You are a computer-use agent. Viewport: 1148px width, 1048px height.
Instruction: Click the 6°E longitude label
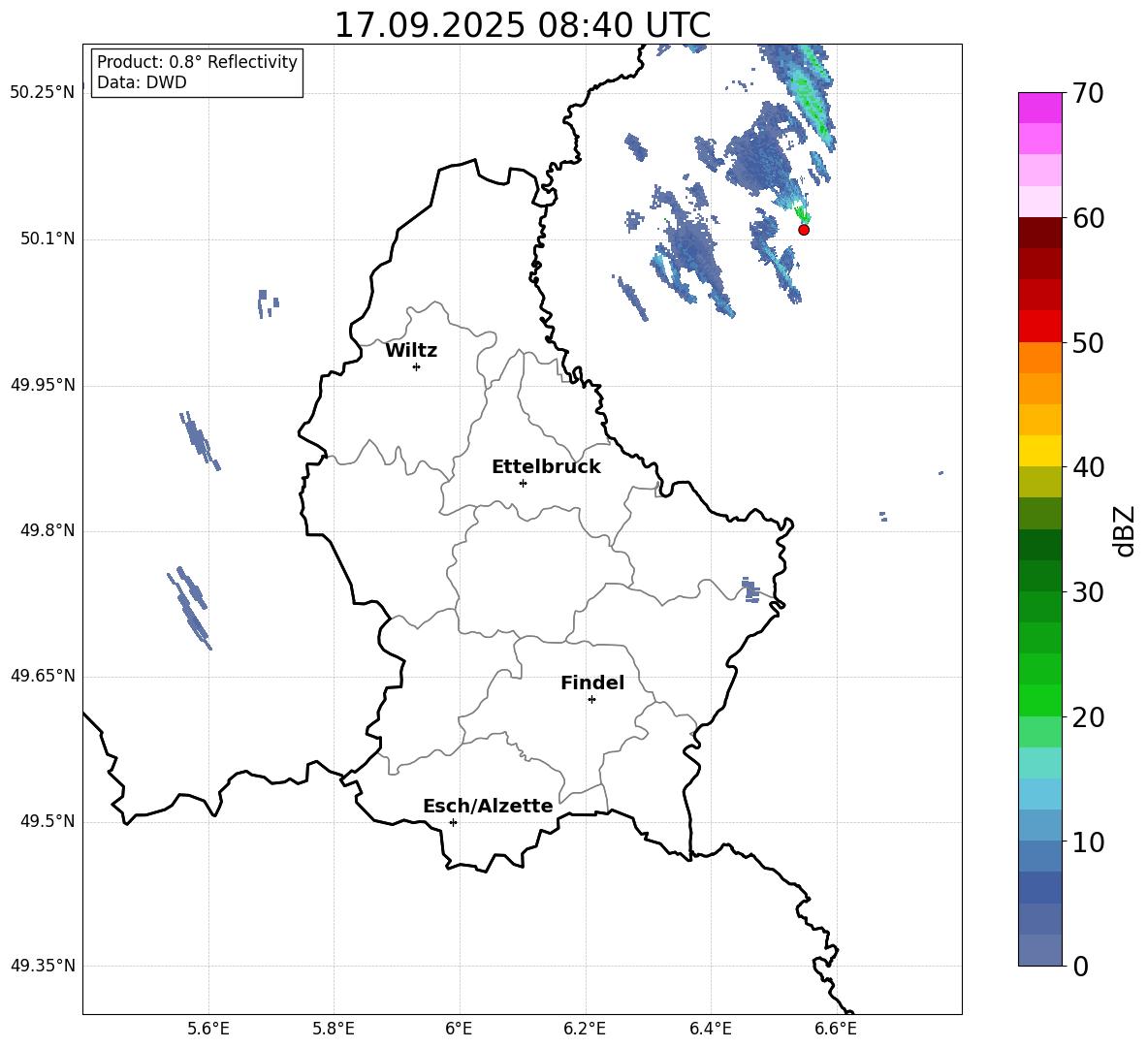tap(459, 1029)
